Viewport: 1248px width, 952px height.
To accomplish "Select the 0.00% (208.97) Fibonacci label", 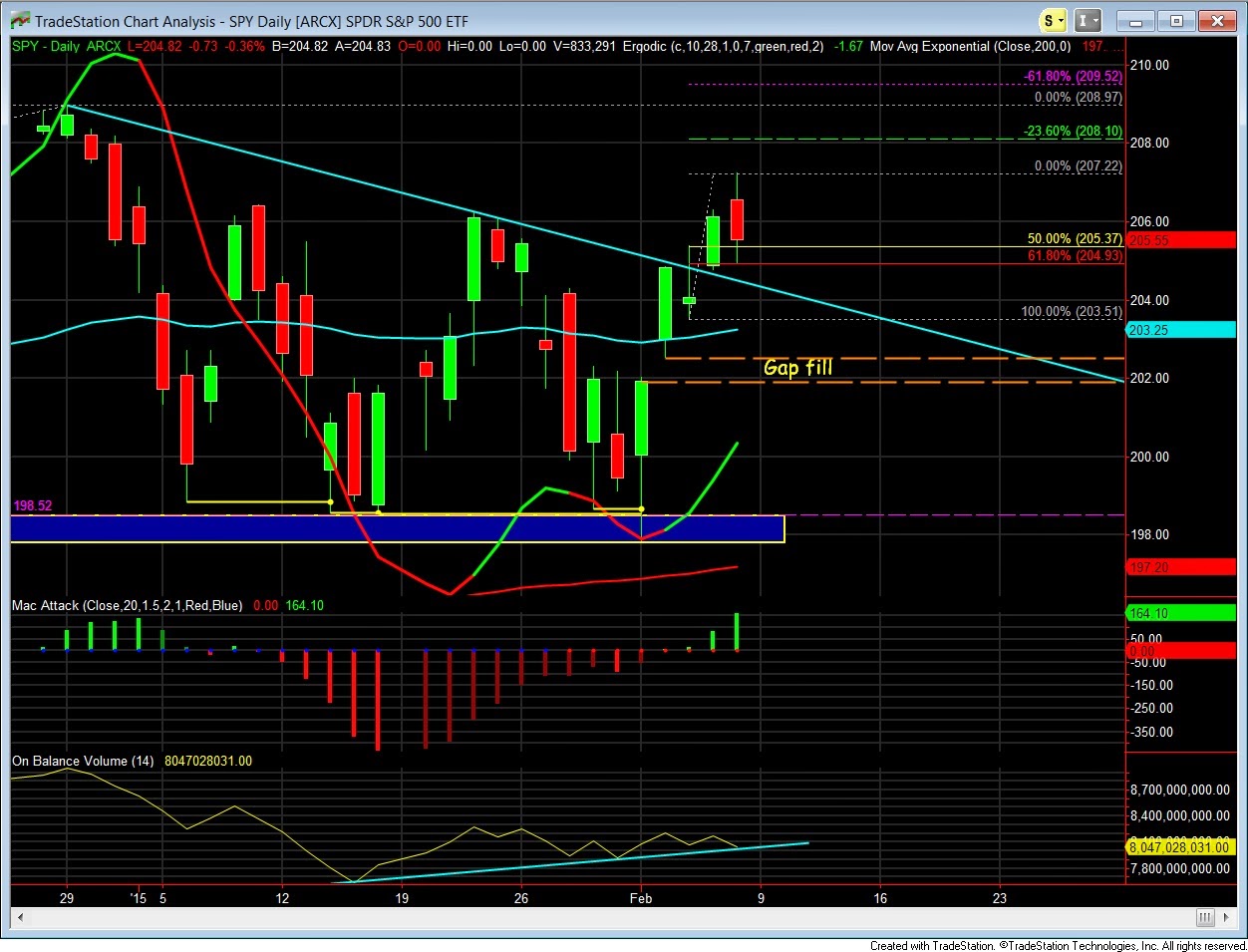I will pos(1079,98).
